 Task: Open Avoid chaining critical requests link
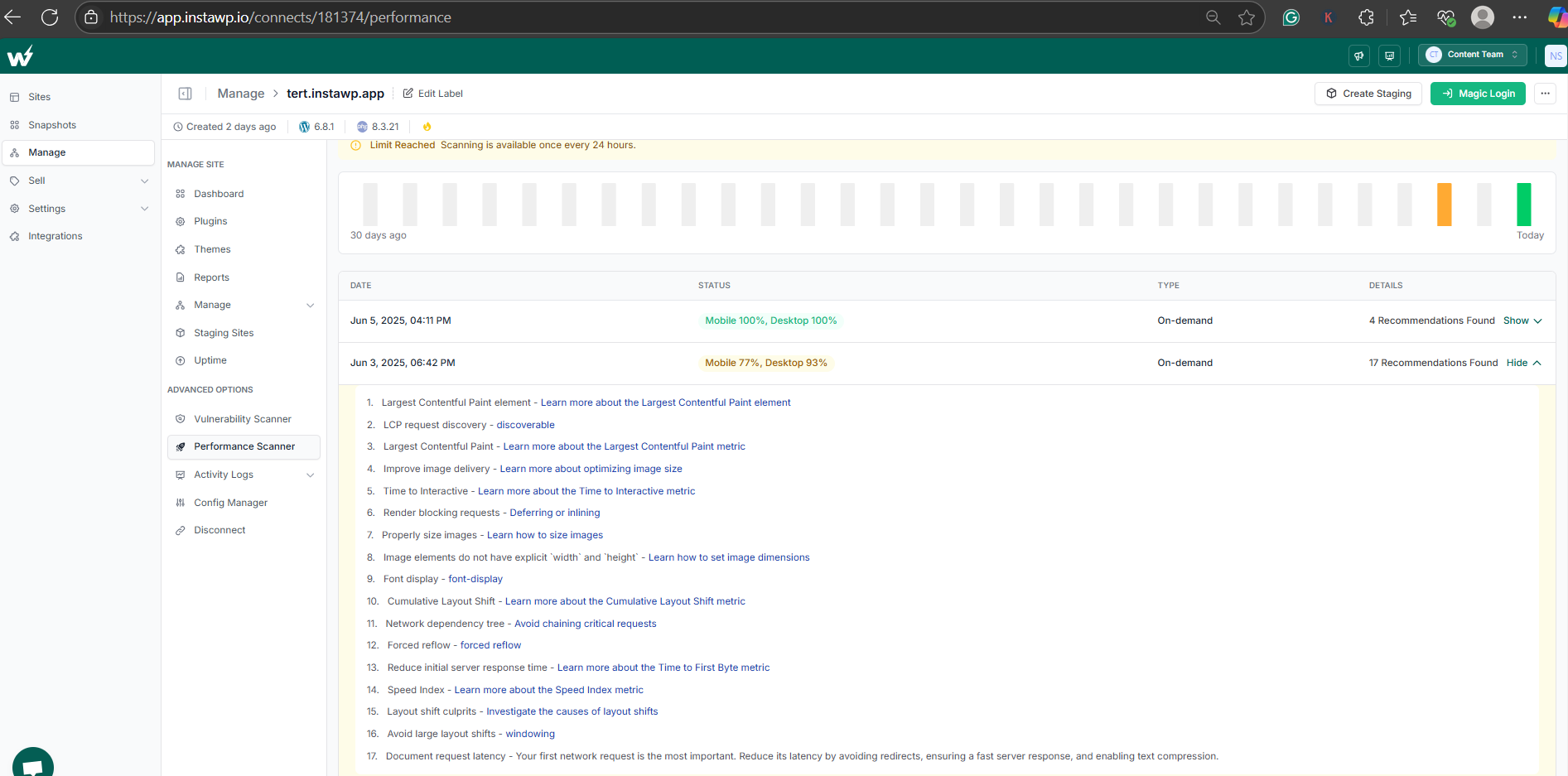pos(585,624)
